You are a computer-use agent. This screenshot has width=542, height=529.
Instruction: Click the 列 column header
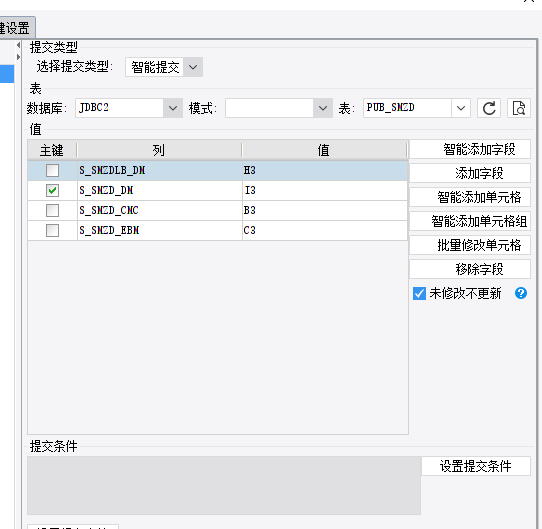159,150
